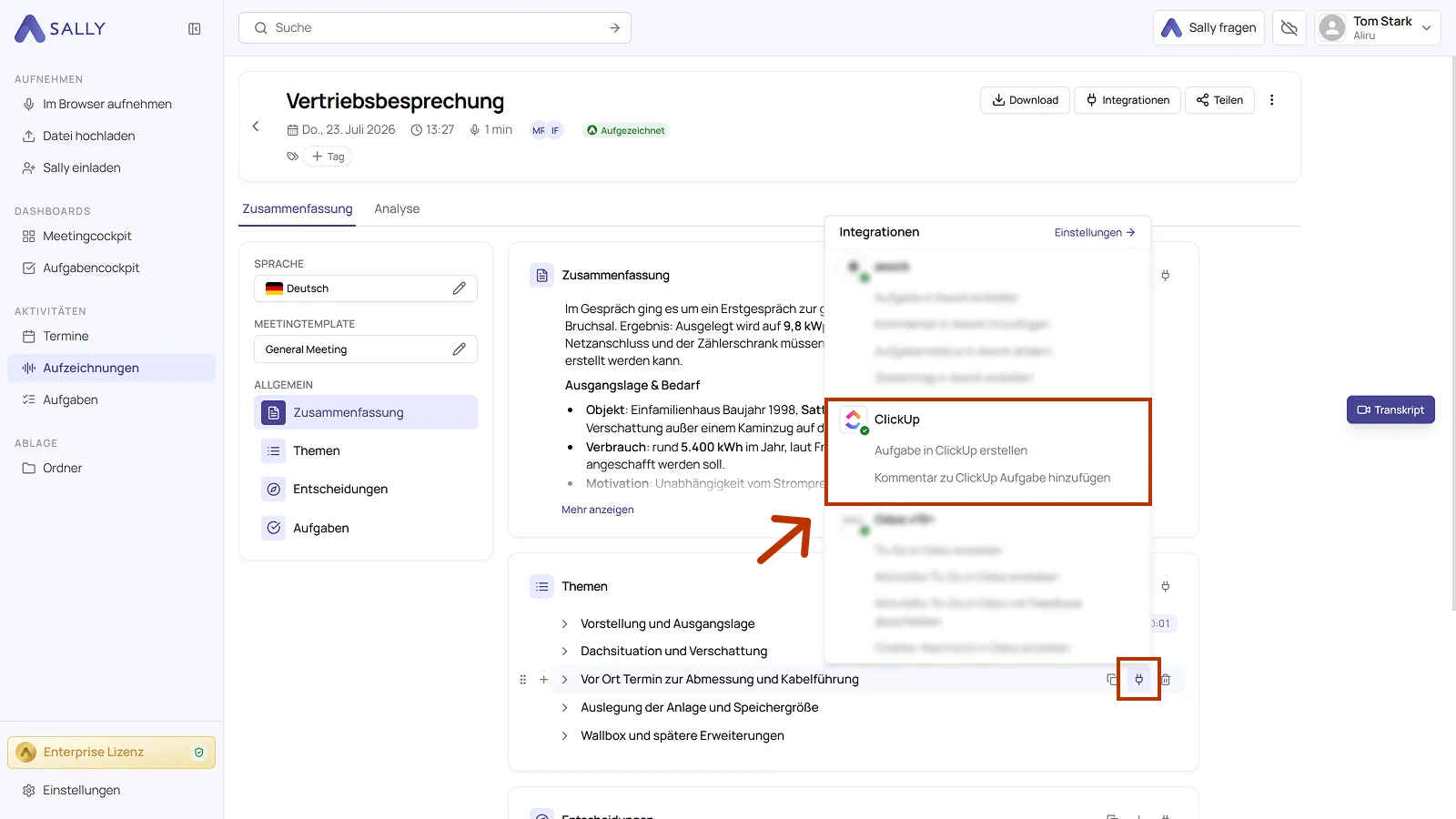This screenshot has width=1456, height=819.
Task: Open Tom Stark account menu
Action: [1377, 28]
